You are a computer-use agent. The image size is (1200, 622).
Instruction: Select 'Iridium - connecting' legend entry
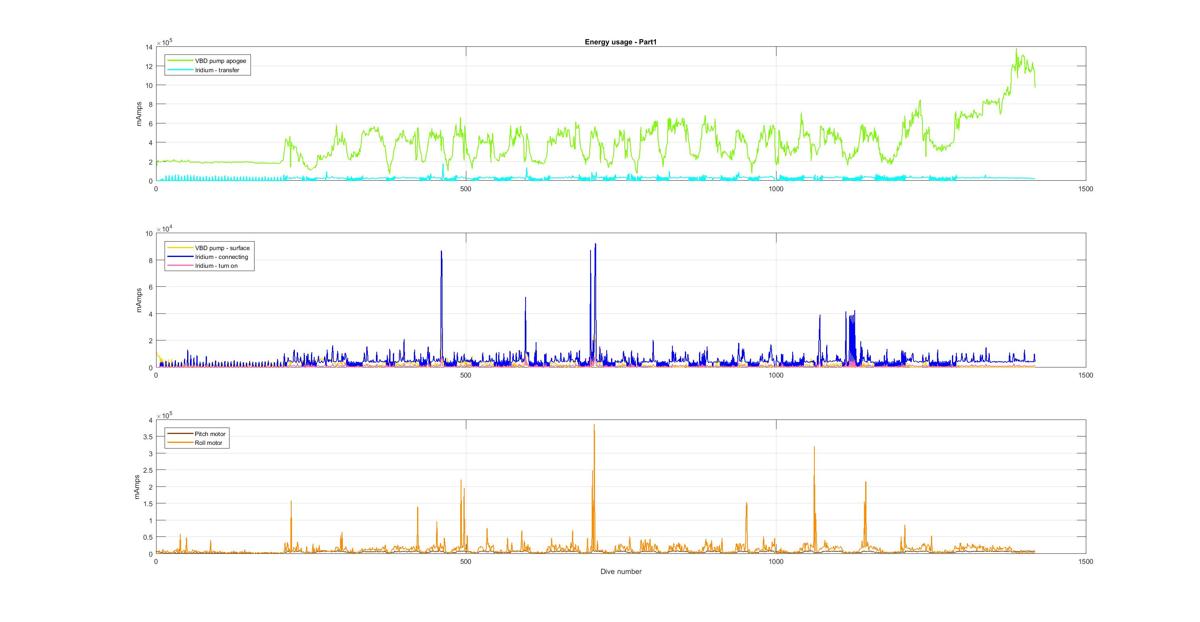(221, 256)
